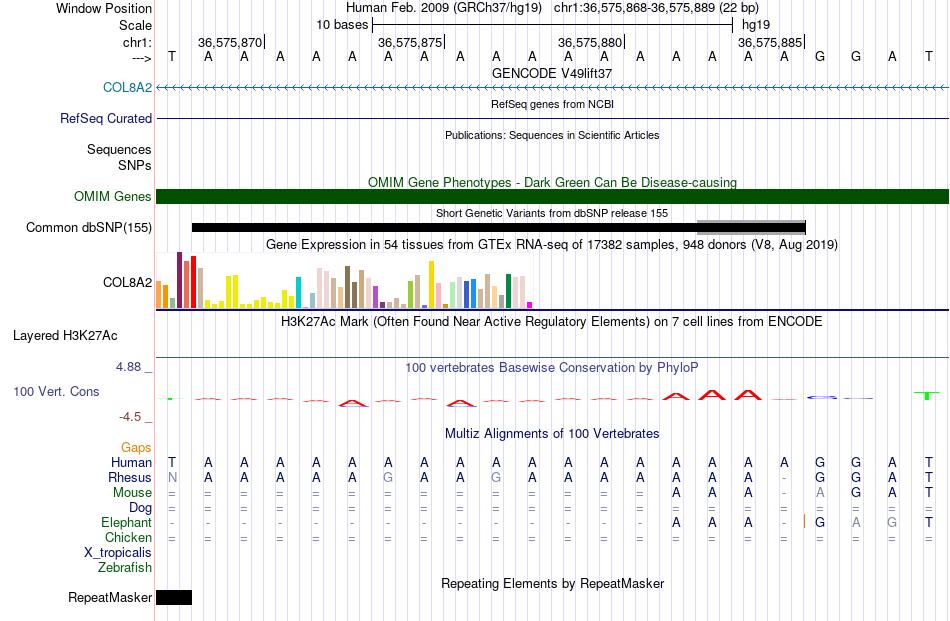Open the RefSeq Curated track label

pyautogui.click(x=106, y=118)
